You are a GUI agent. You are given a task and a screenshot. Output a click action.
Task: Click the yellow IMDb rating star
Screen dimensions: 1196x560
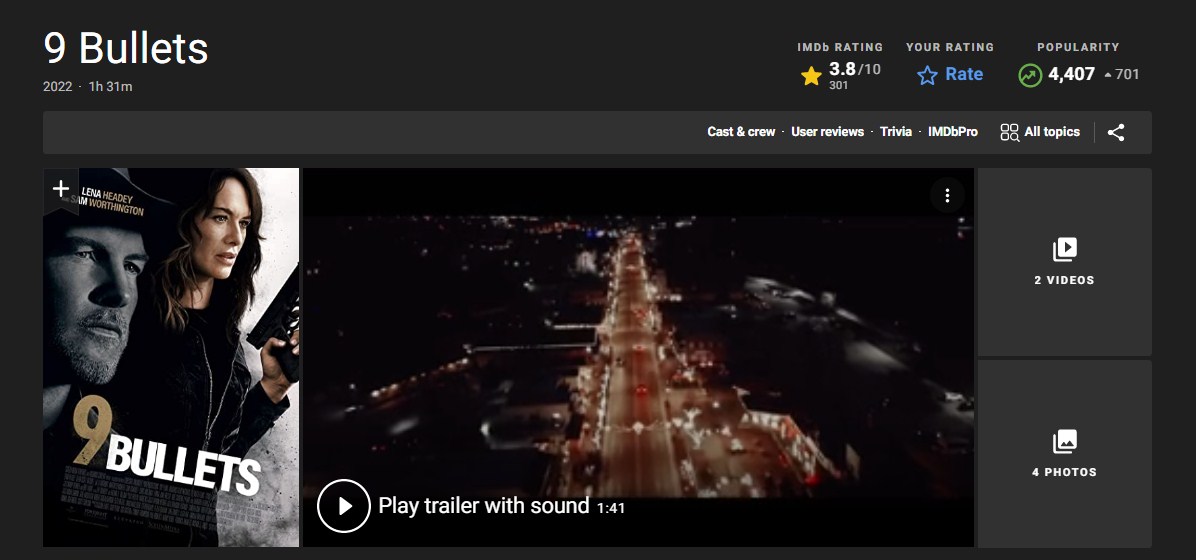click(x=811, y=76)
